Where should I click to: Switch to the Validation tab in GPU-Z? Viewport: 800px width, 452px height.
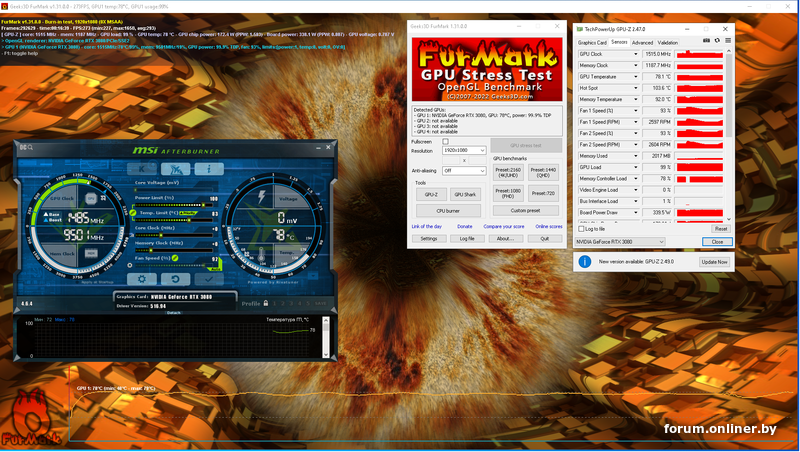(667, 43)
